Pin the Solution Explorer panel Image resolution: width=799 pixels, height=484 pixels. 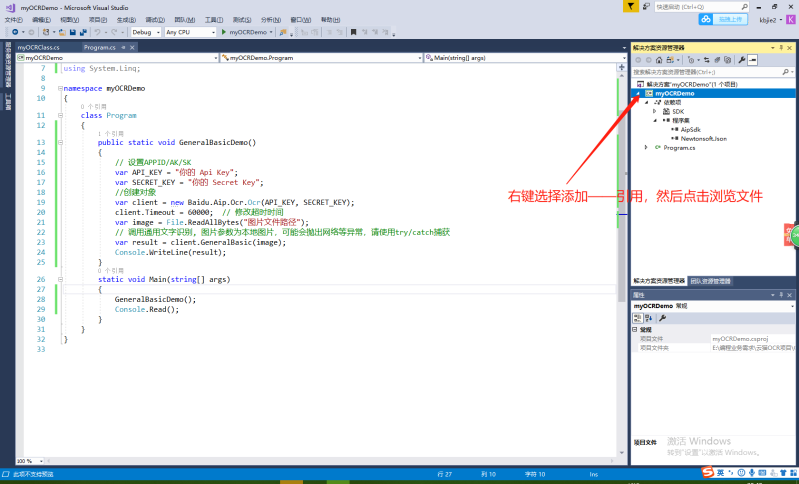pos(781,47)
